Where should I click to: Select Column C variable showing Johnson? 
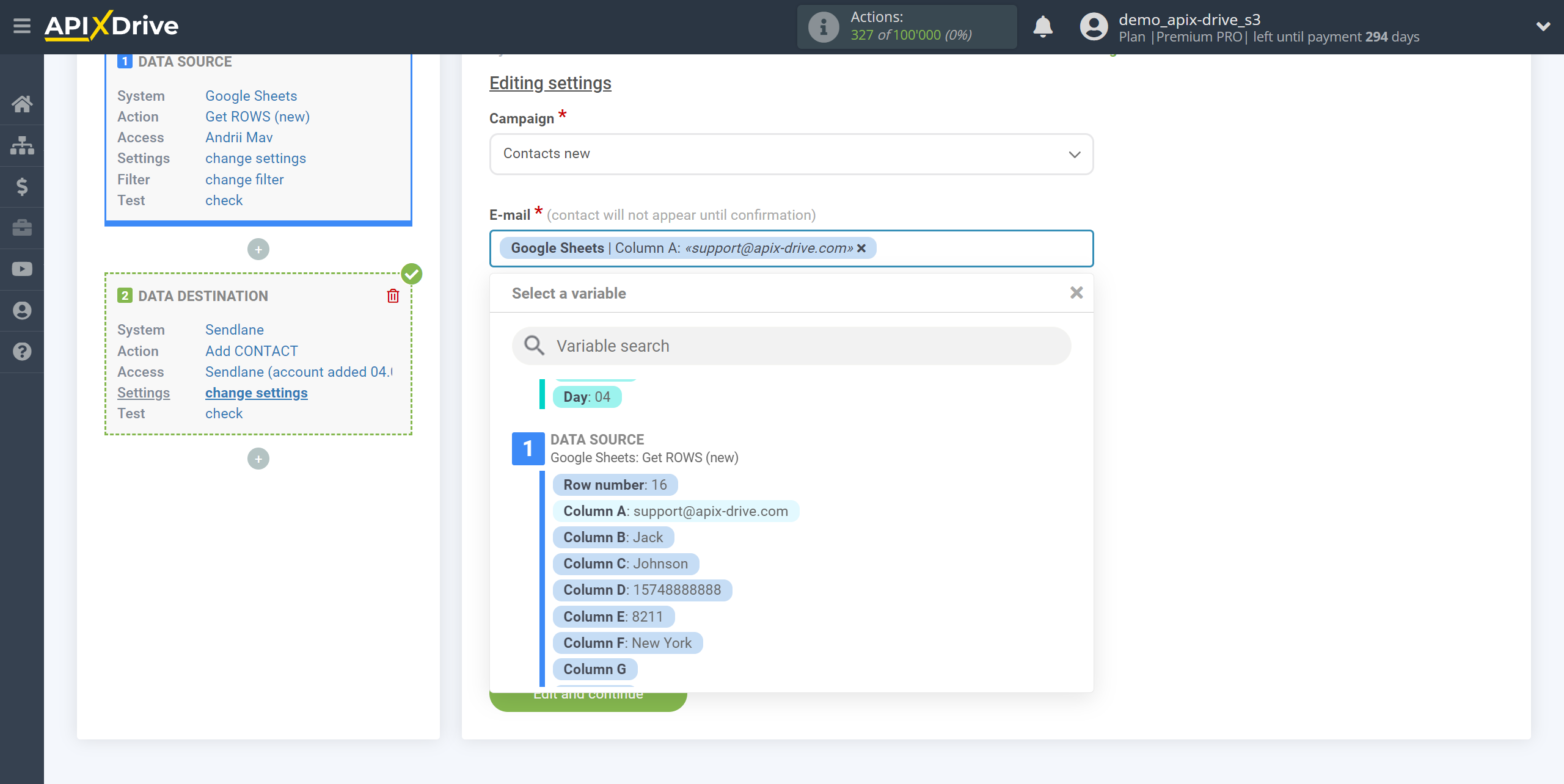(625, 563)
